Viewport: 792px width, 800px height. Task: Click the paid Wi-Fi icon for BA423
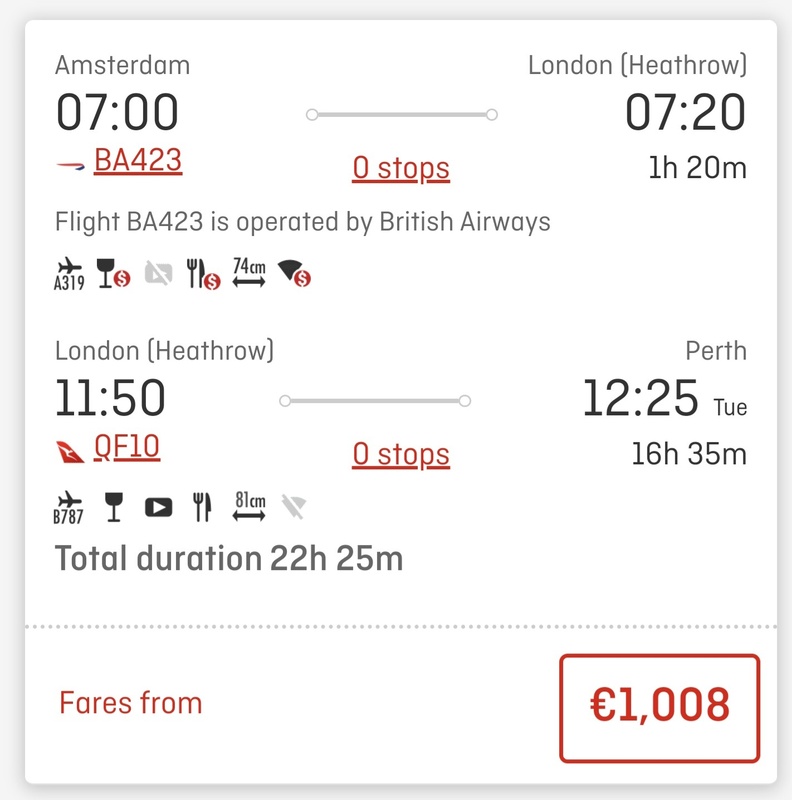click(x=294, y=273)
